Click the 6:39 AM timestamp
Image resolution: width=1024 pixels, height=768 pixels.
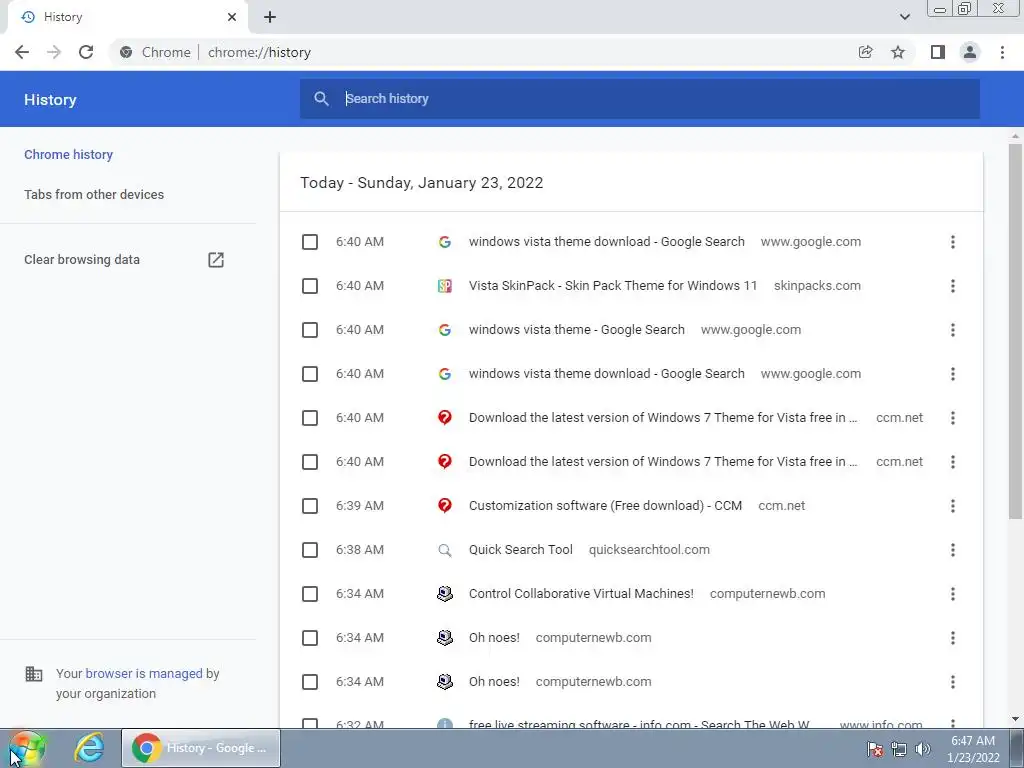[360, 506]
